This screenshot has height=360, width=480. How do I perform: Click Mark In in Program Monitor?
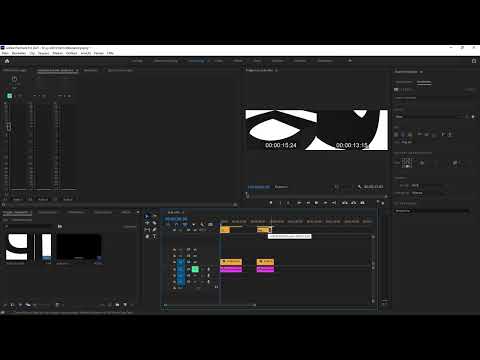click(x=280, y=203)
